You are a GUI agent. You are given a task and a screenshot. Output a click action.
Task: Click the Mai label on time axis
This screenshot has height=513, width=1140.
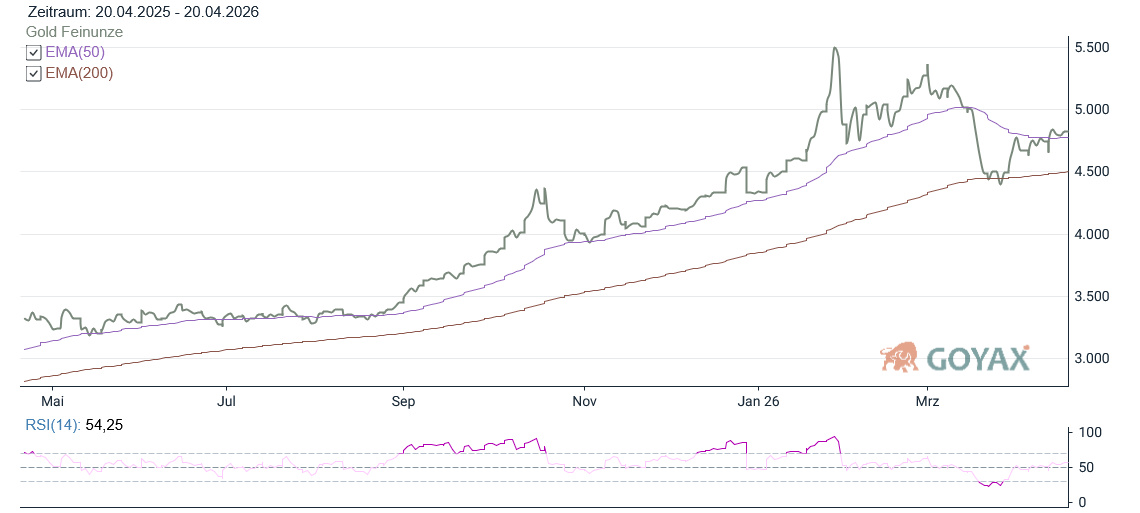pos(52,401)
